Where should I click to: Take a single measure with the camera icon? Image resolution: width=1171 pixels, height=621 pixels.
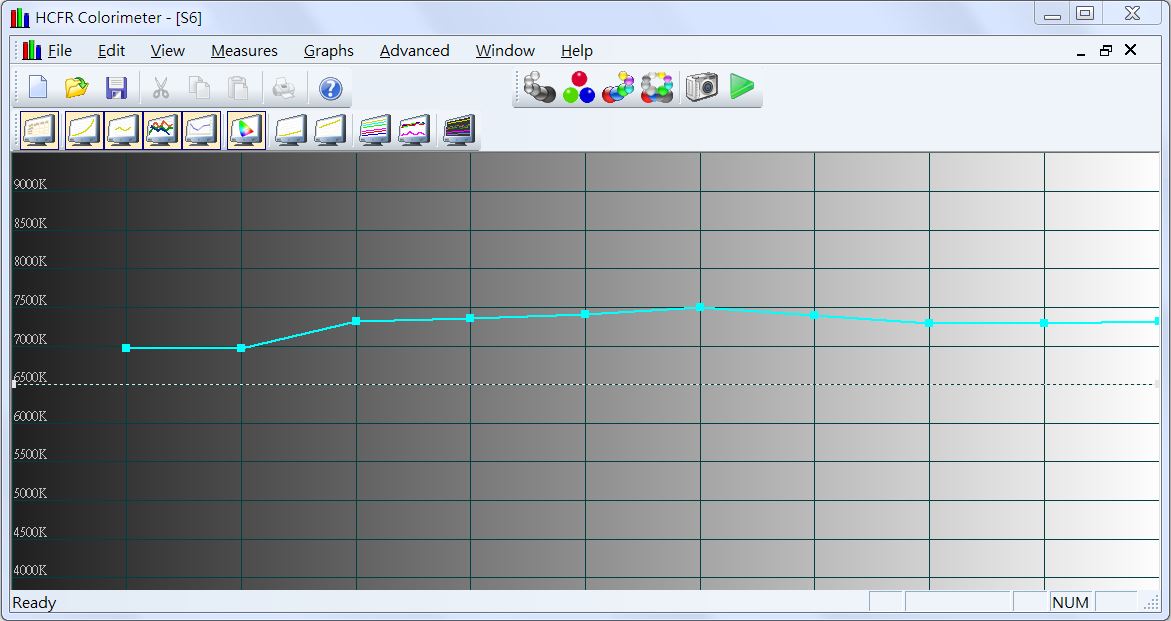click(702, 87)
